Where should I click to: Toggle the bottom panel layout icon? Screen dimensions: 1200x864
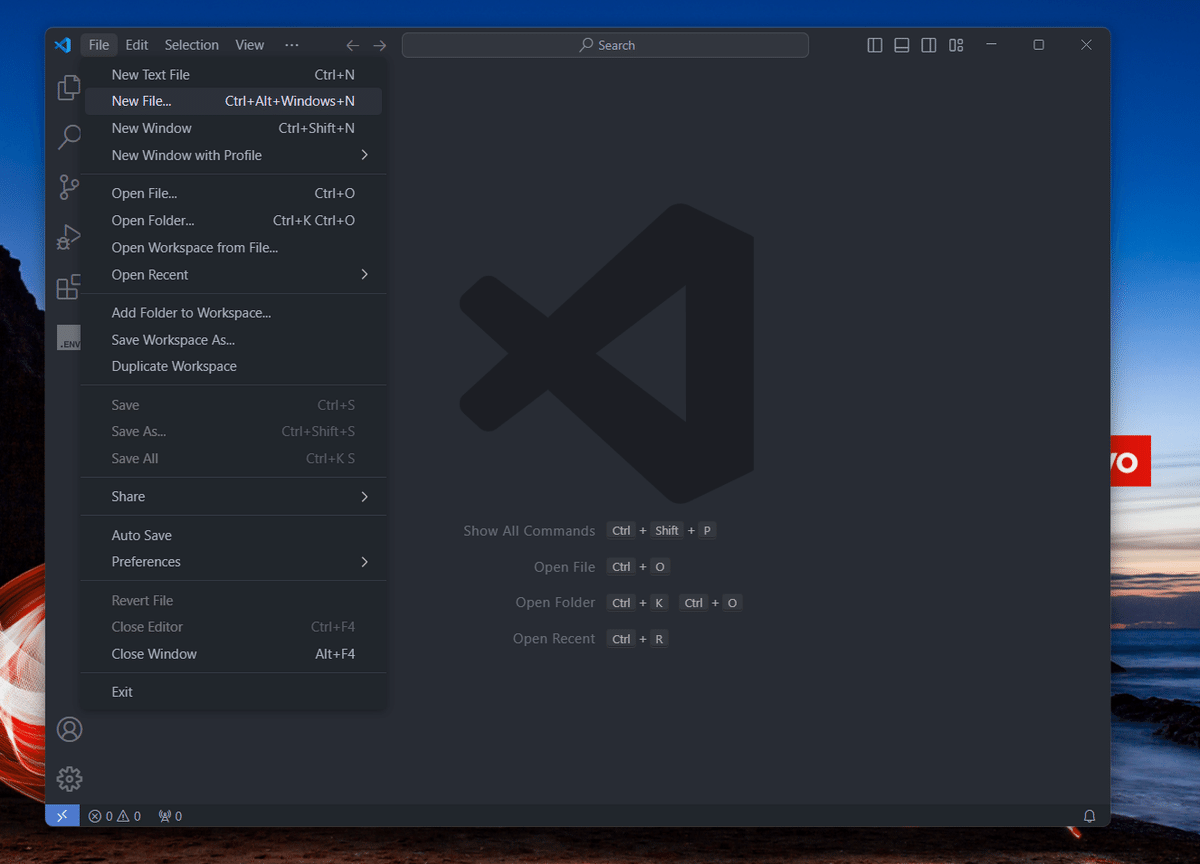tap(902, 45)
